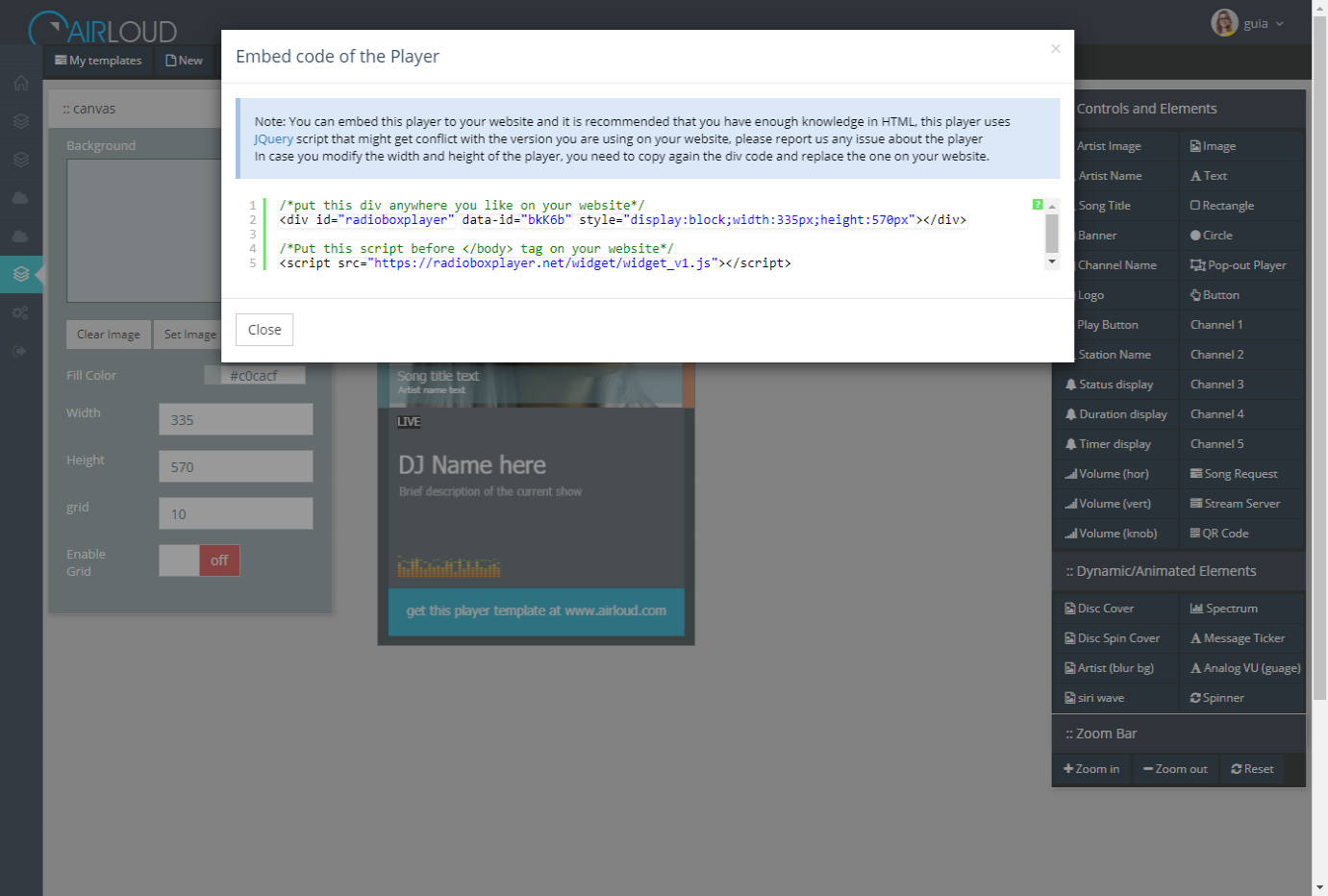Click the highlighted layers sidebar icon

pyautogui.click(x=20, y=274)
